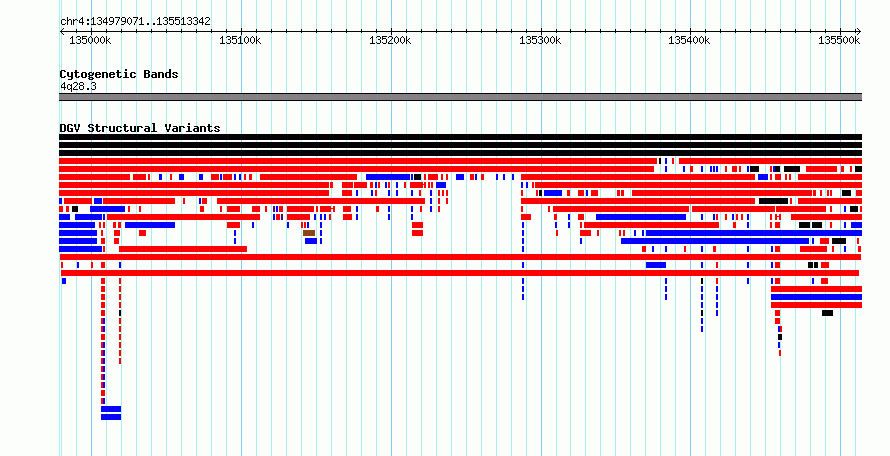Click the 135500k ruler tick label
The width and height of the screenshot is (890, 456).
click(839, 41)
